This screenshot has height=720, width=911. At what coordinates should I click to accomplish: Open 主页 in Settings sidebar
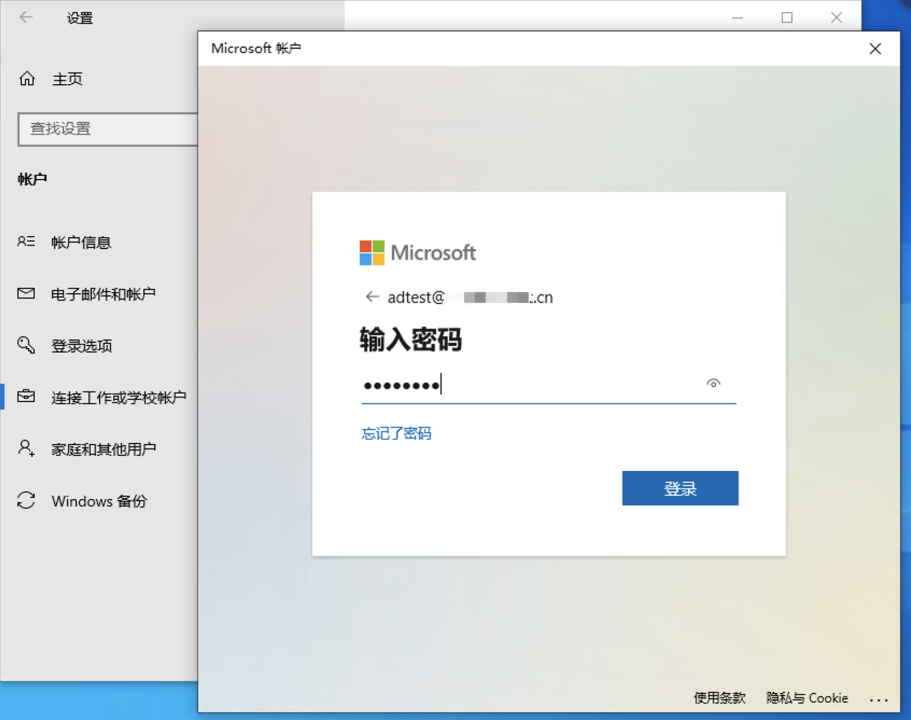67,78
